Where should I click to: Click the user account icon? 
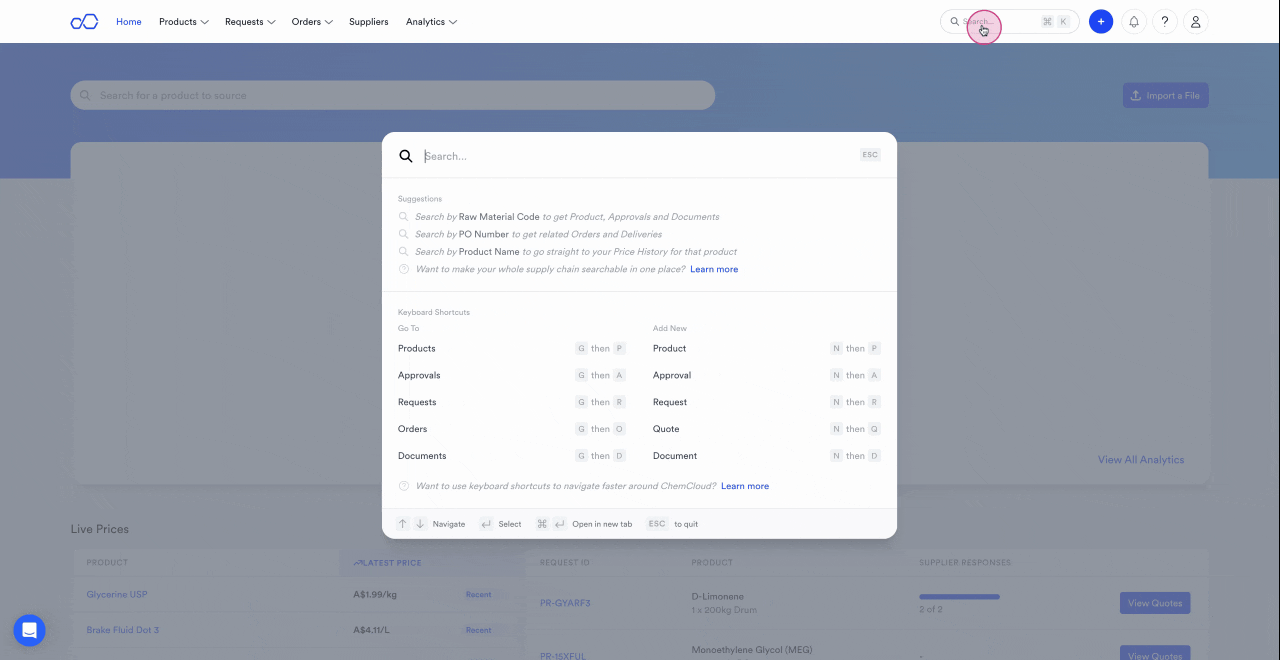pos(1195,21)
